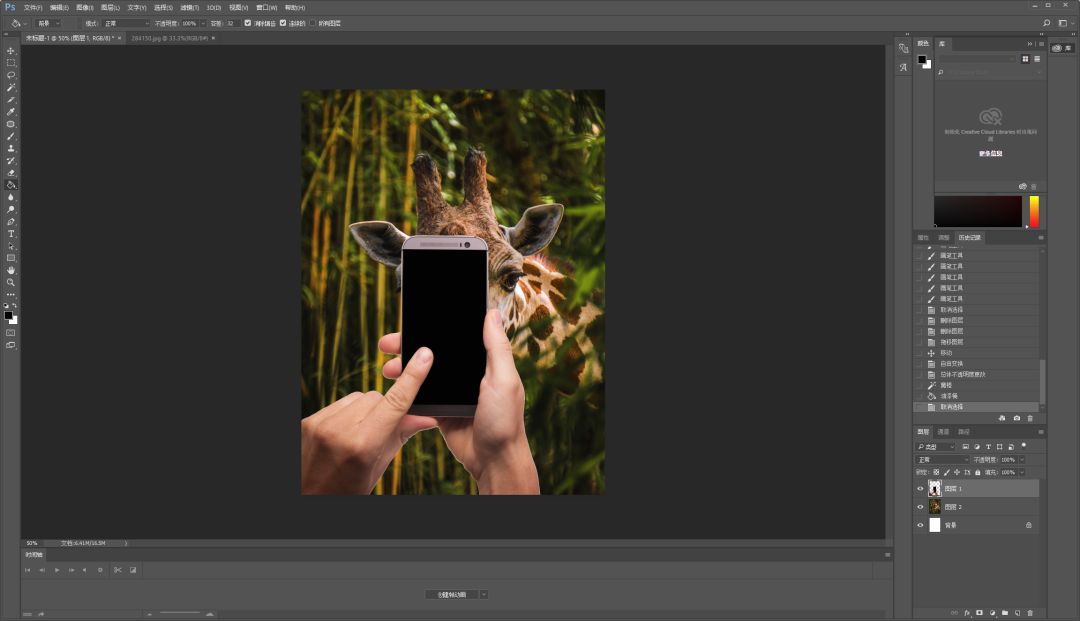Switch to the 284150.jpg document tab

[168, 38]
